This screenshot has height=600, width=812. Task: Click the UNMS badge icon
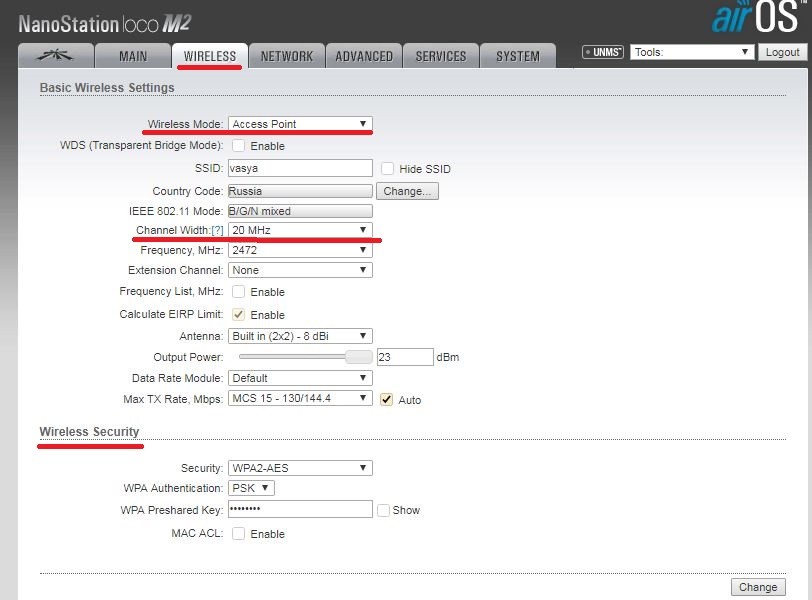pyautogui.click(x=603, y=52)
